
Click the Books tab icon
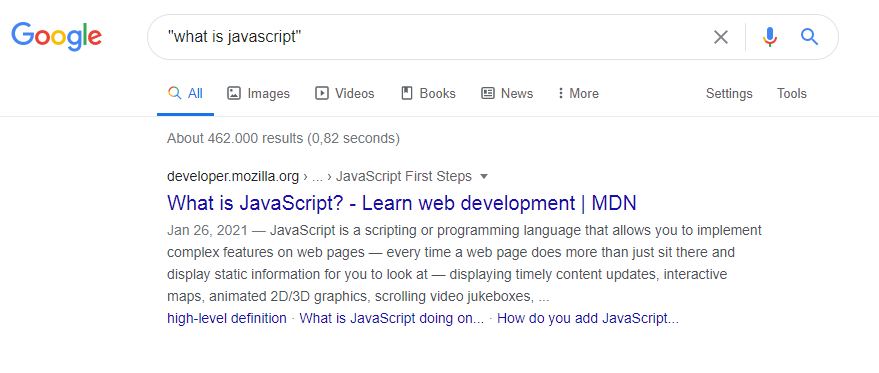click(407, 93)
